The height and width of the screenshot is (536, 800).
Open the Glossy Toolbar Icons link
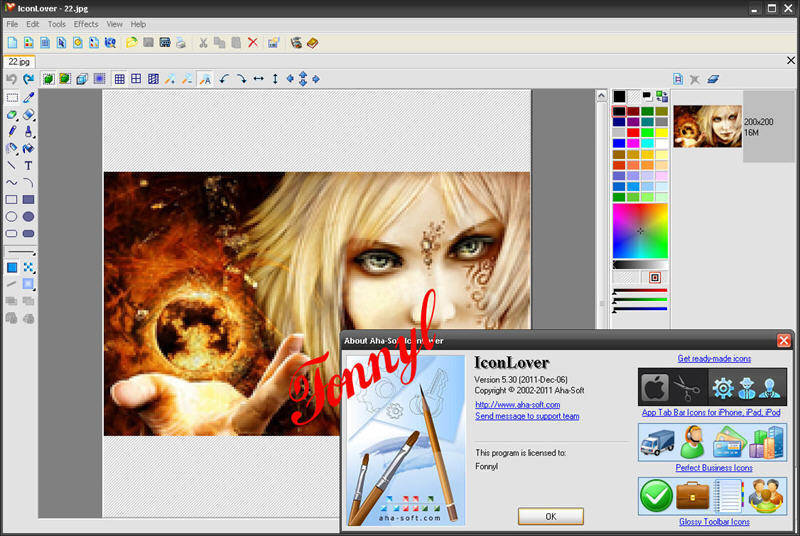pyautogui.click(x=714, y=522)
